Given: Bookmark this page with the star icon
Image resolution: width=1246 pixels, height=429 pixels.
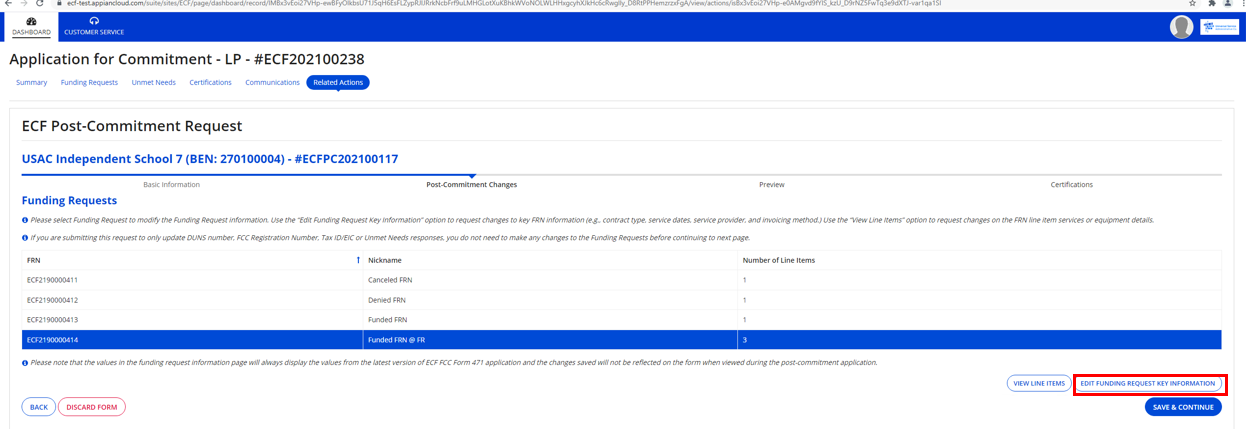Looking at the screenshot, I should [x=1192, y=4].
